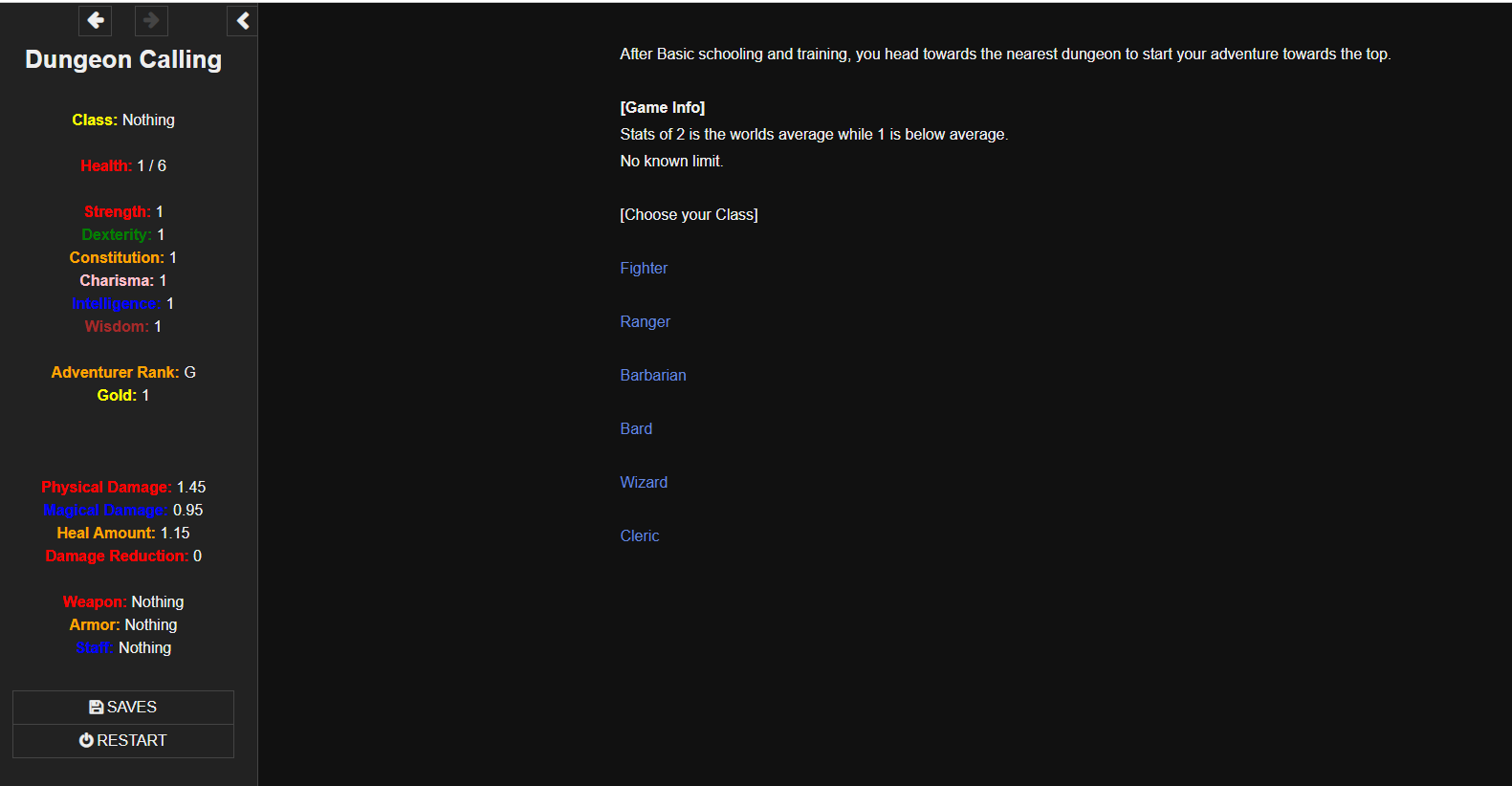Viewport: 1512px width, 786px height.
Task: Open the SAVES menu
Action: 123,708
